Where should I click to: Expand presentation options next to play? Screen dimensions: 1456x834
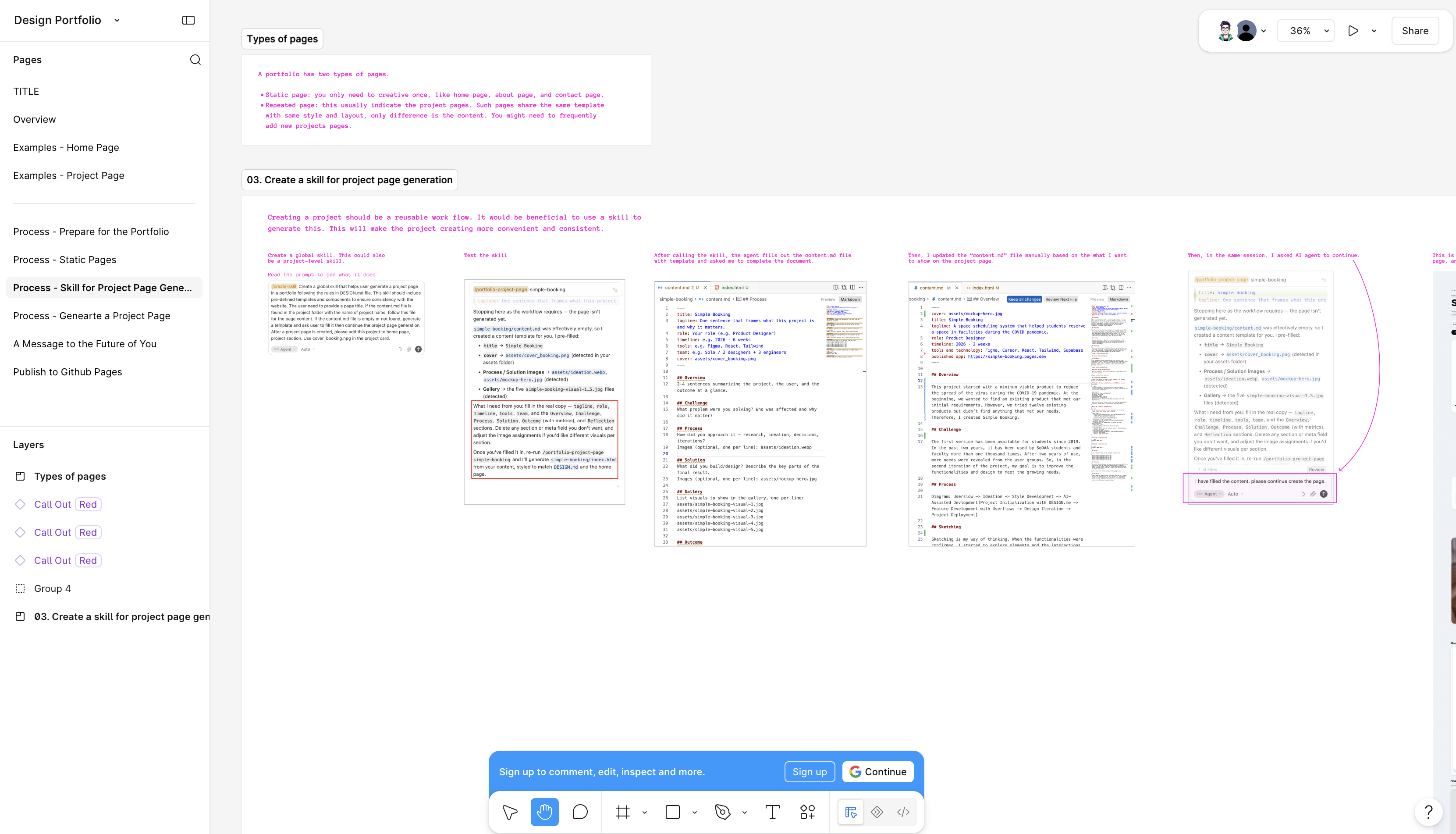click(1374, 31)
